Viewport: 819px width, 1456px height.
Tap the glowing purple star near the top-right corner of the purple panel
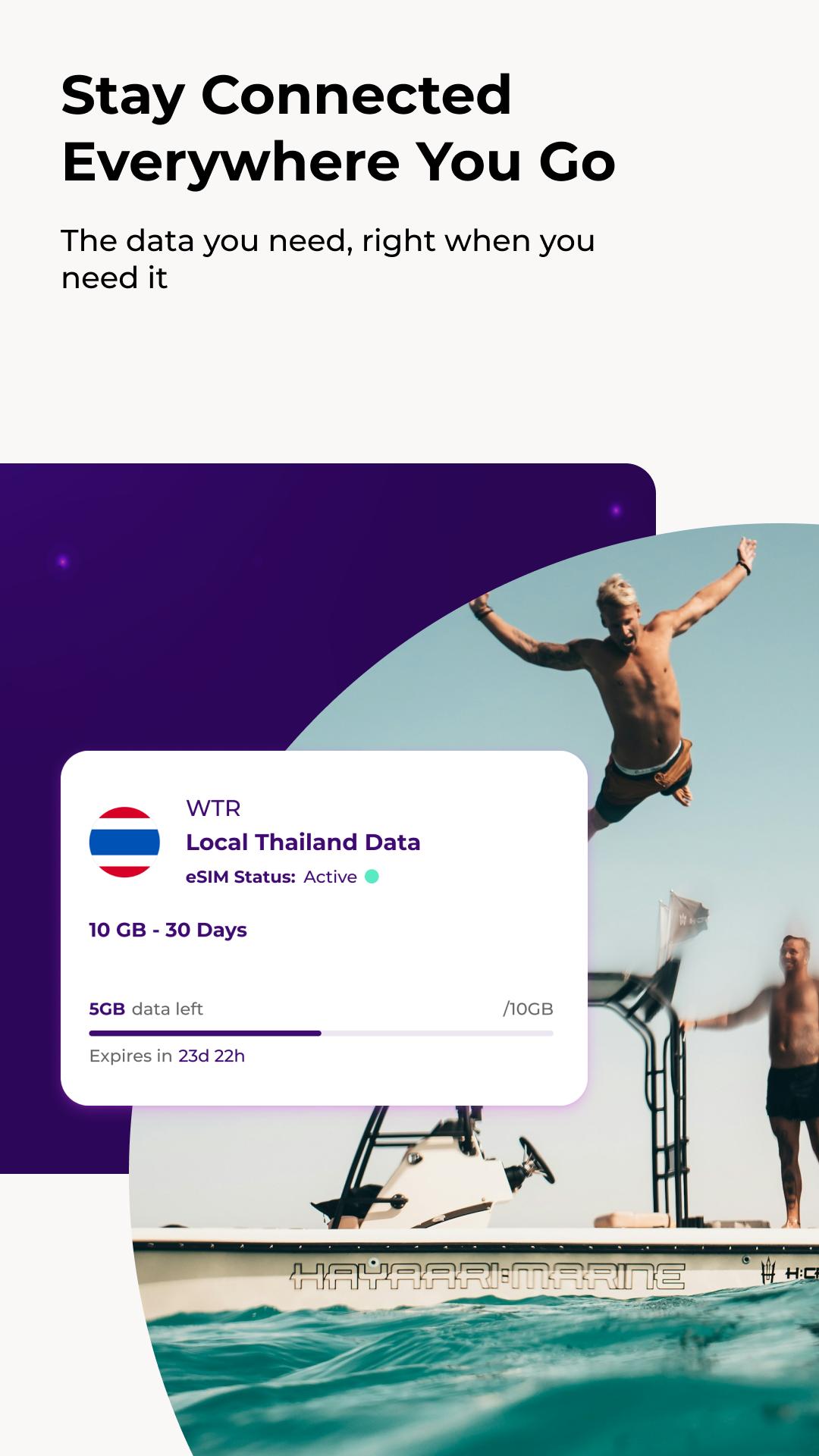pos(616,510)
